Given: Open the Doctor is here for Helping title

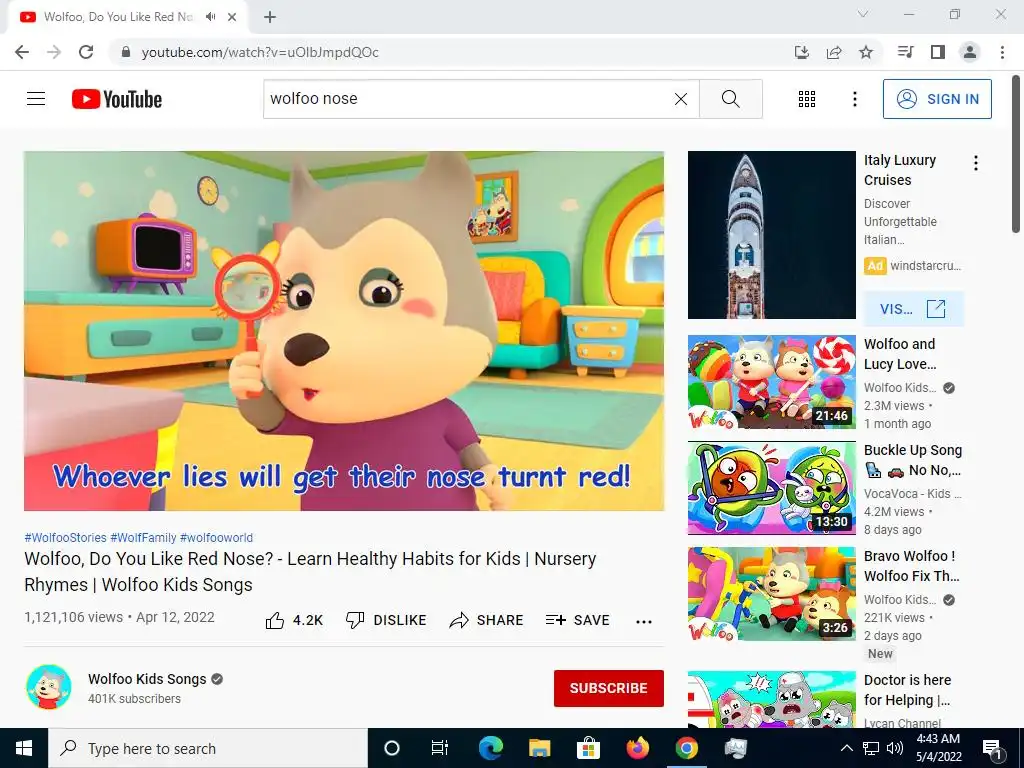Looking at the screenshot, I should [x=907, y=690].
